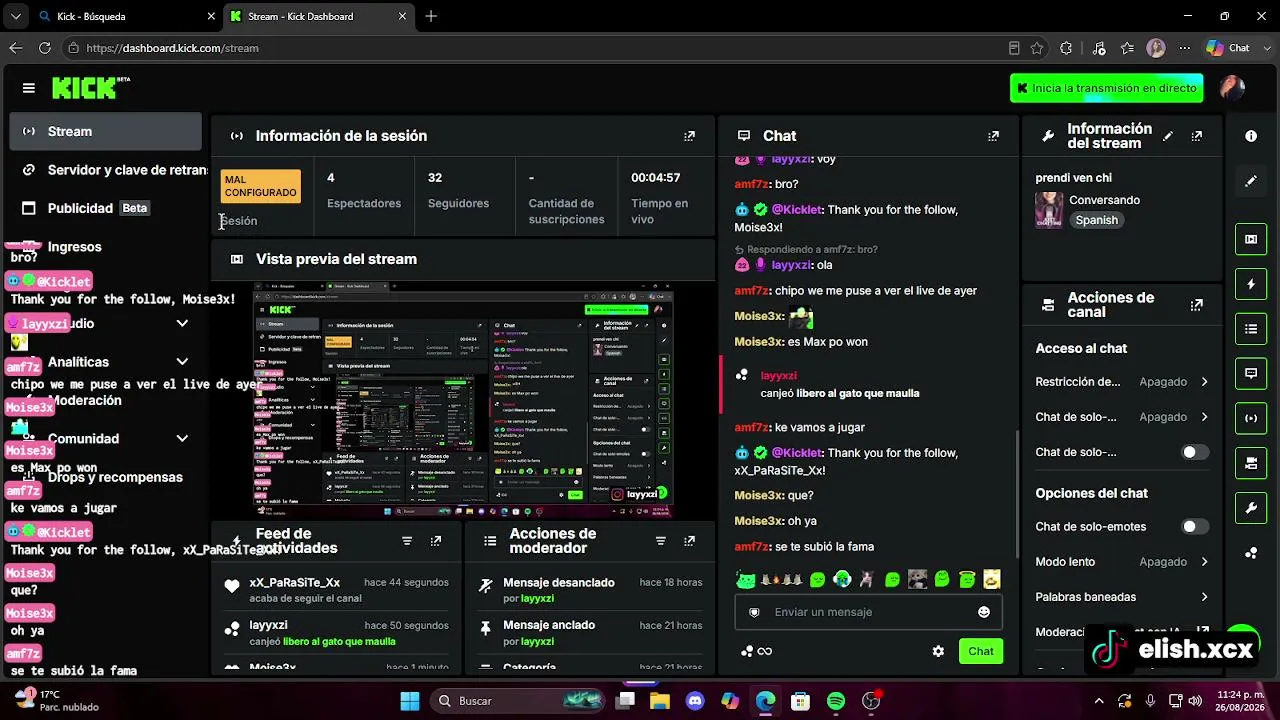1280x720 pixels.
Task: Toggle moderator actions list widget in sidebar
Action: coord(1251,328)
